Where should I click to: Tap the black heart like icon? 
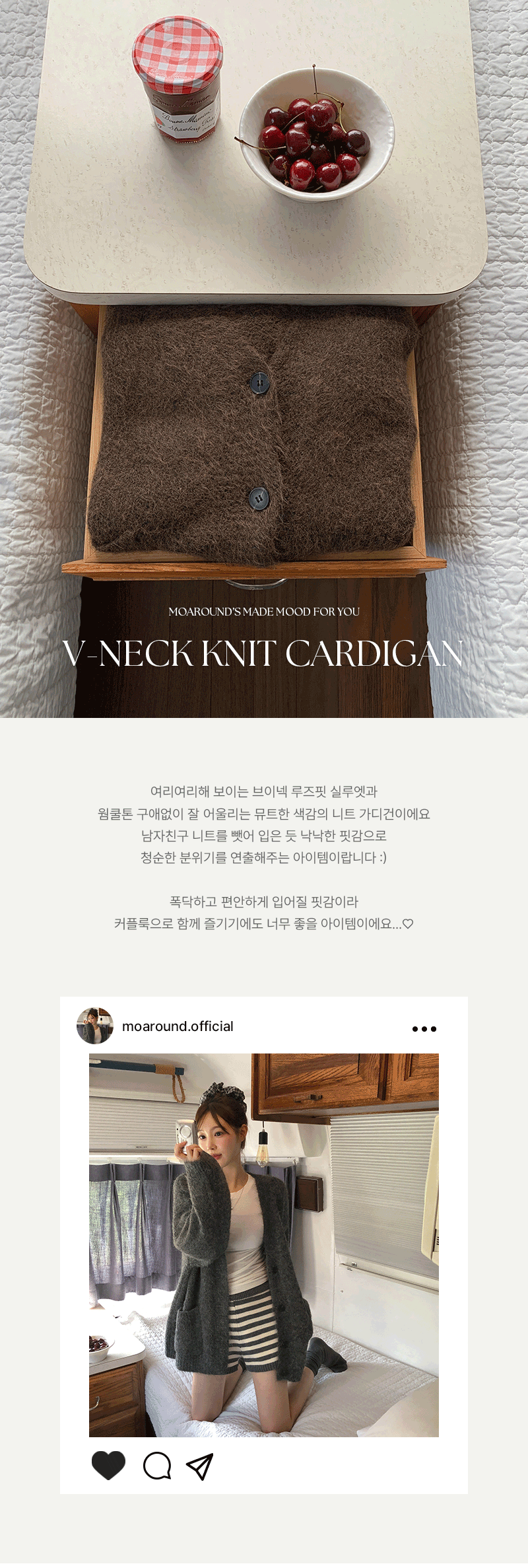pyautogui.click(x=108, y=1466)
